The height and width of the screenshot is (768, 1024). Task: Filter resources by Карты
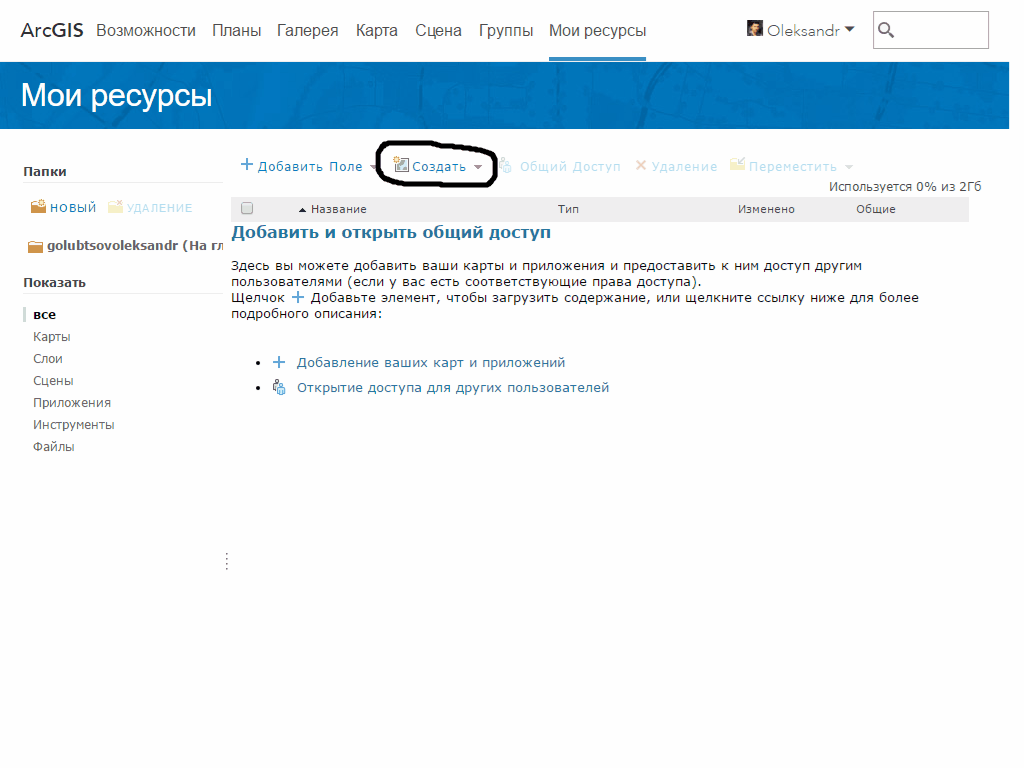[52, 337]
